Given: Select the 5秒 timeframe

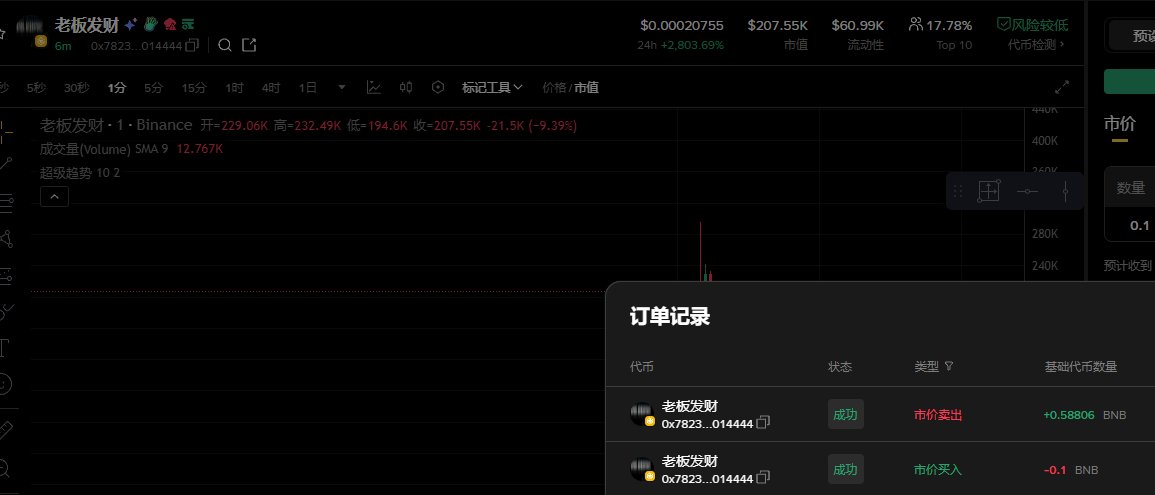Looking at the screenshot, I should point(36,88).
